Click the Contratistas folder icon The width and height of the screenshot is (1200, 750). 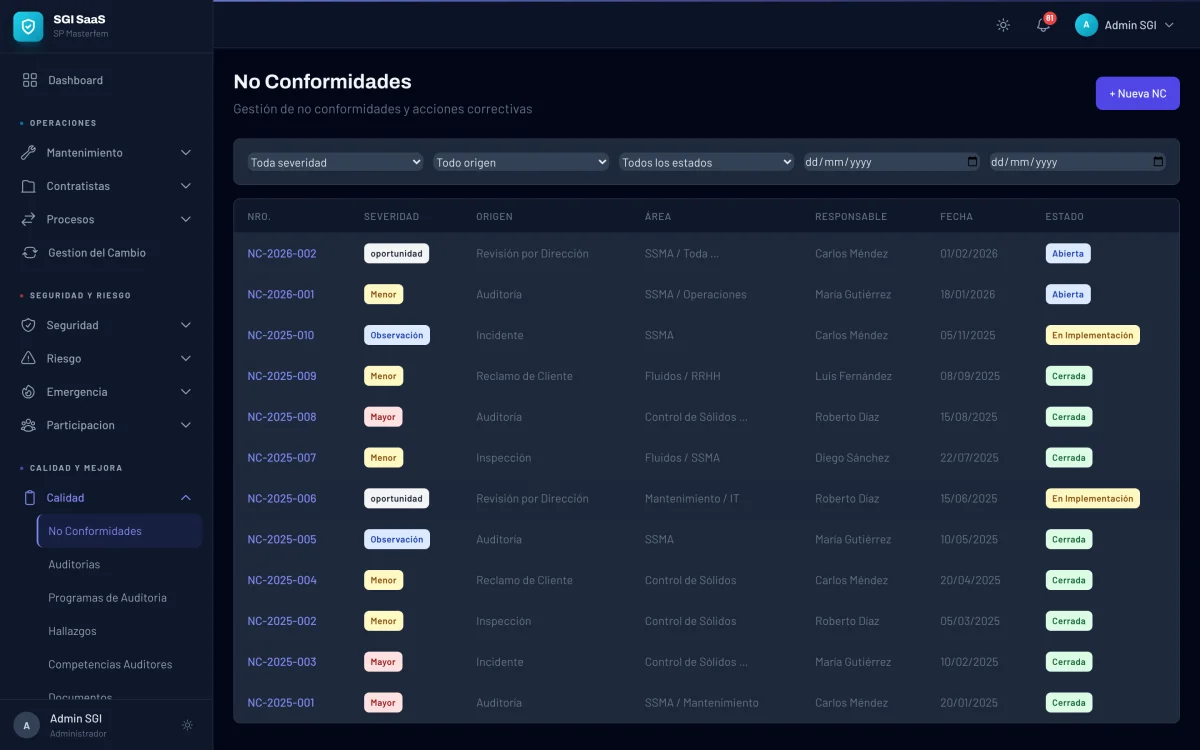28,186
